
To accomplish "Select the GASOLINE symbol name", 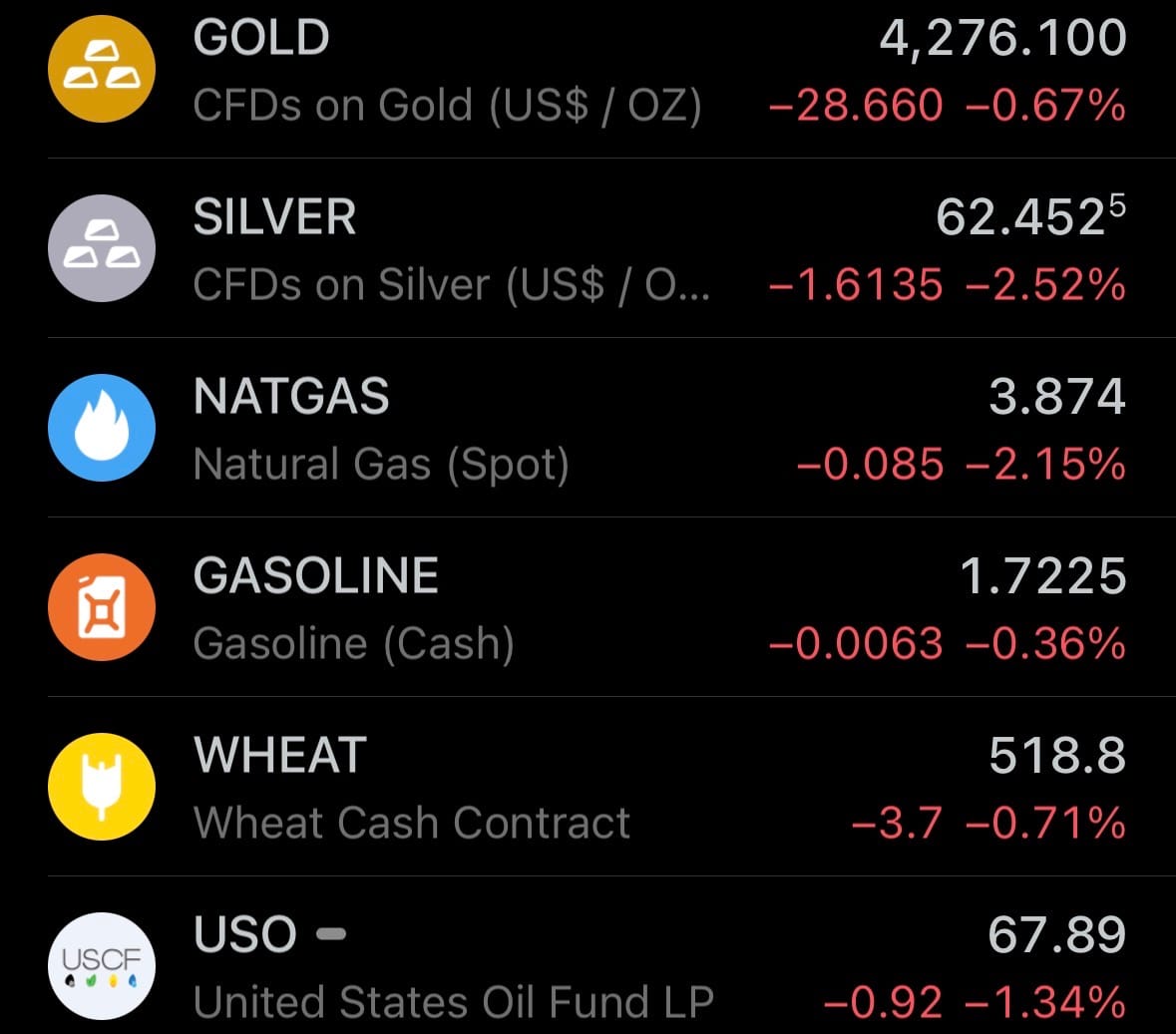I will tap(316, 576).
